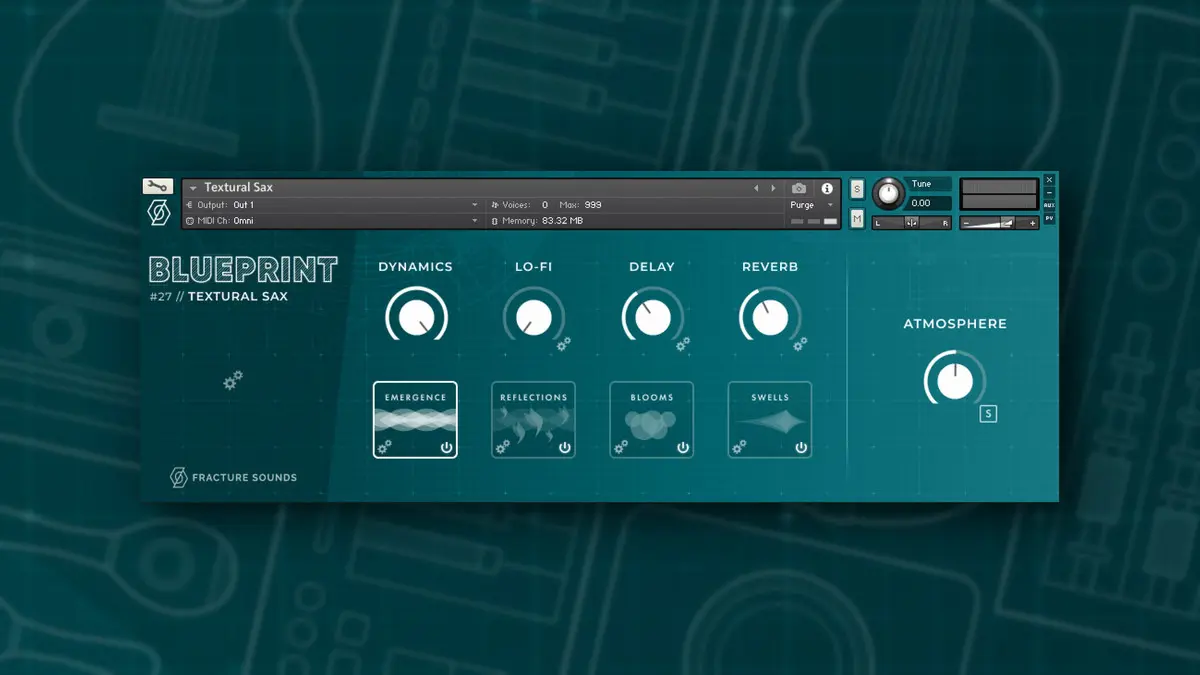This screenshot has width=1200, height=675.
Task: Click the Tune knob
Action: 888,194
